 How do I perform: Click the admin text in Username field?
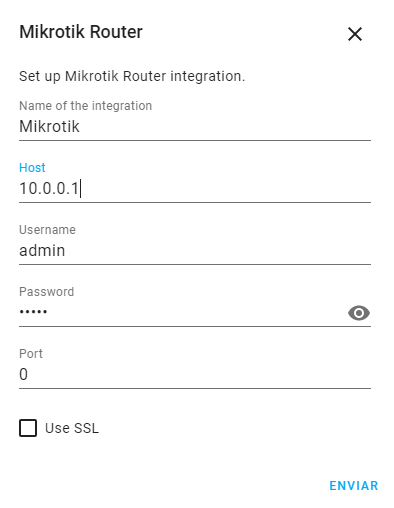42,250
